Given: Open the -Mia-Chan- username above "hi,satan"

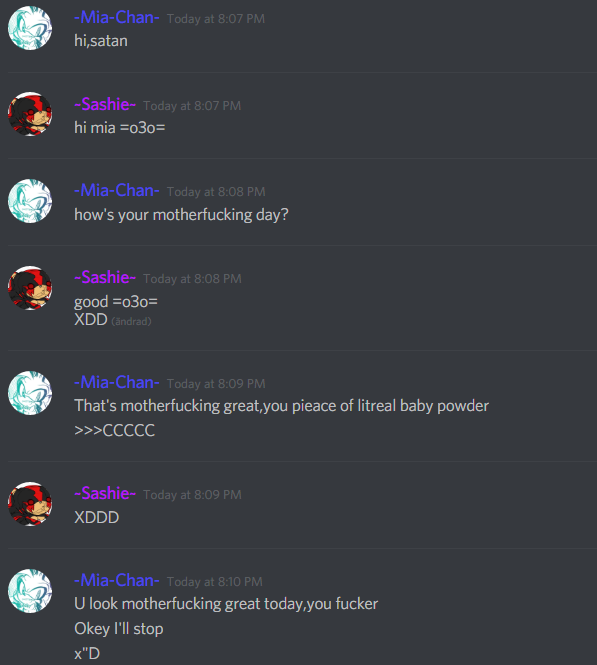Looking at the screenshot, I should [x=117, y=17].
